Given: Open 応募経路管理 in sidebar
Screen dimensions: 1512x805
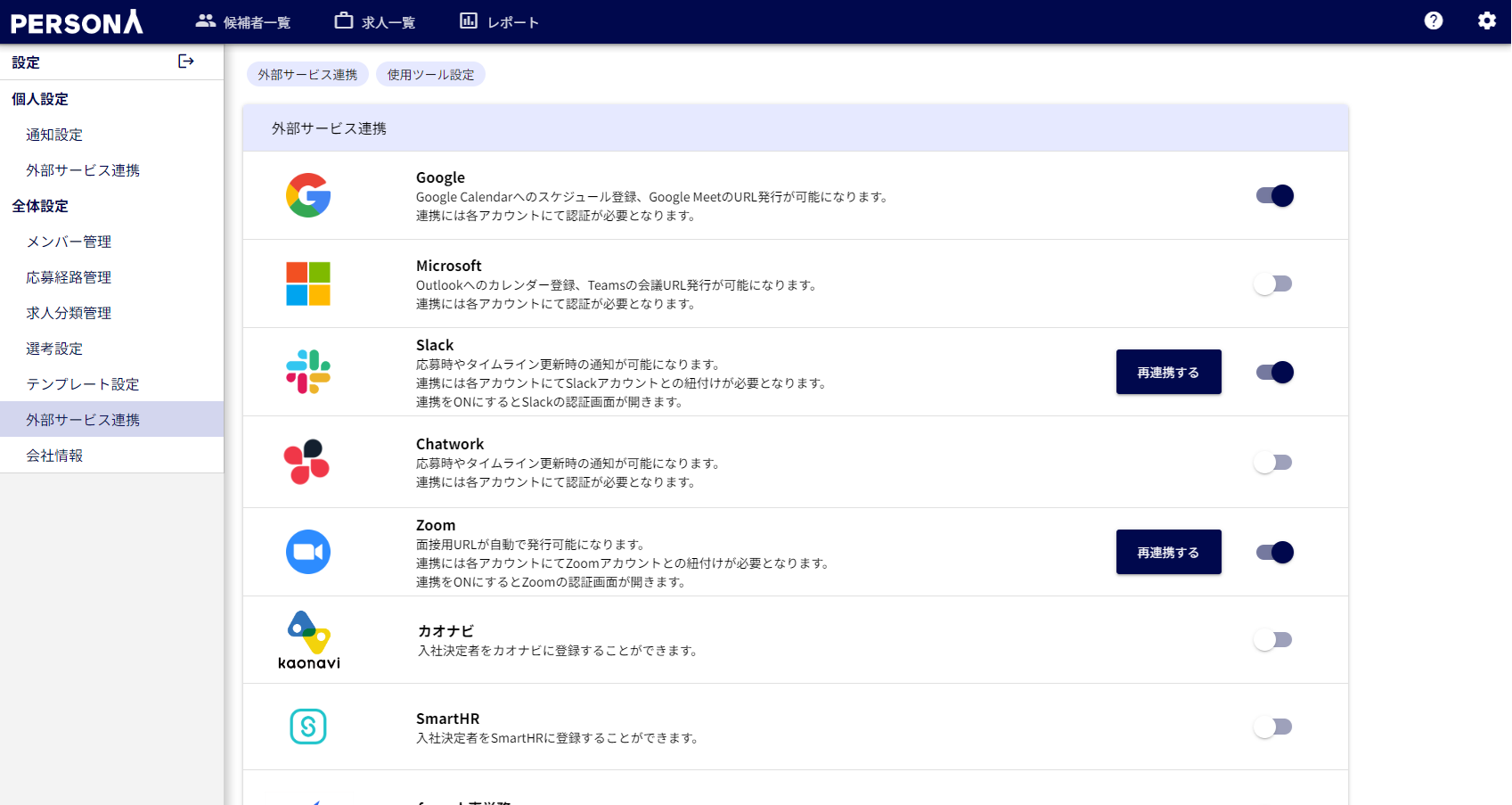Looking at the screenshot, I should click(x=111, y=277).
